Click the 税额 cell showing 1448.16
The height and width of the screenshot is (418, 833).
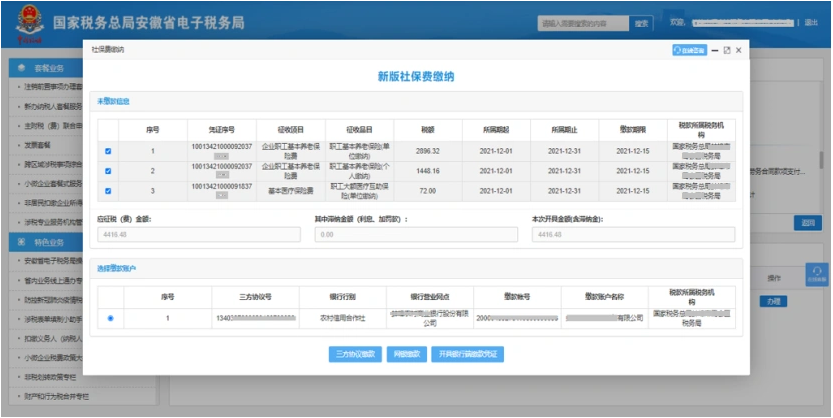tap(428, 171)
